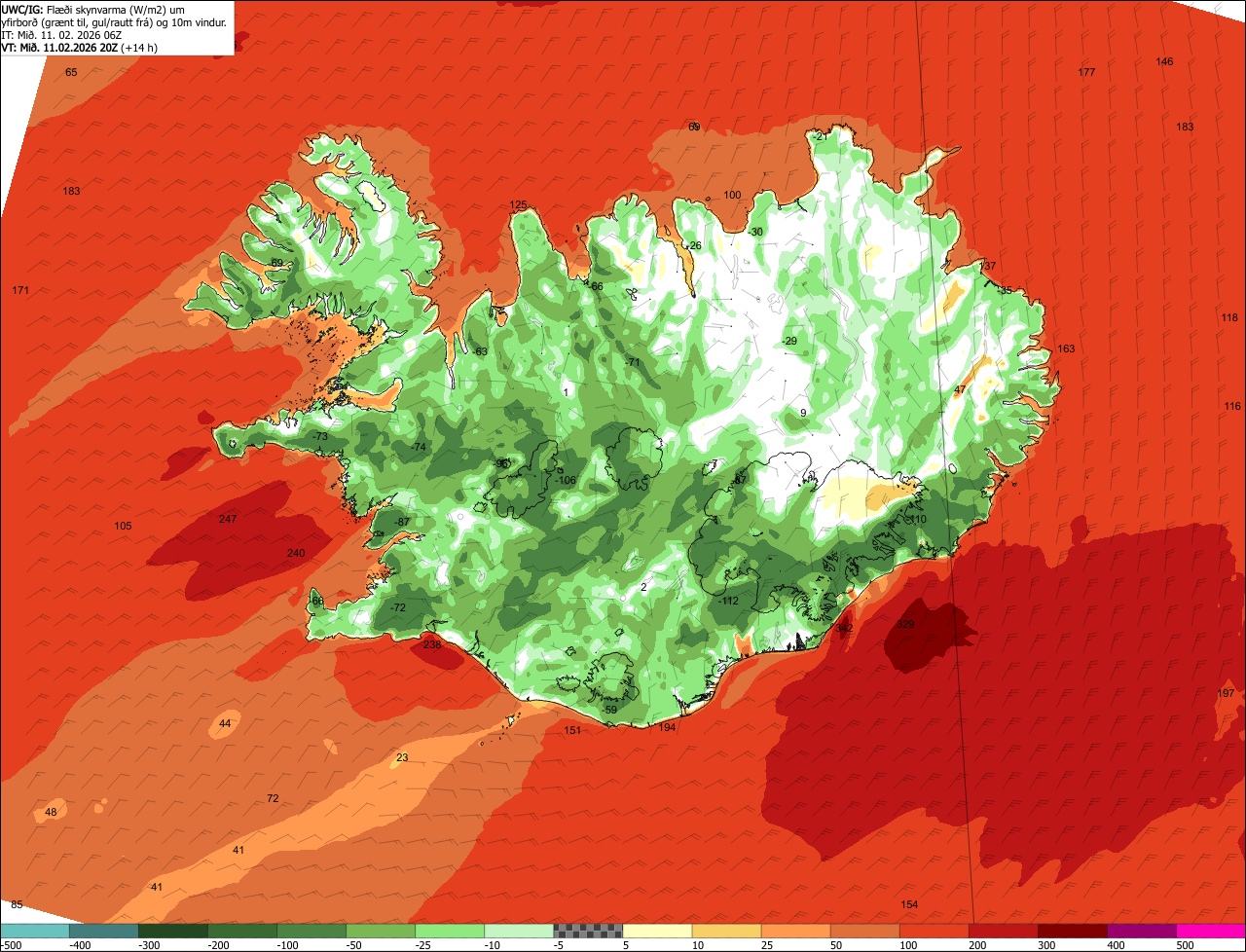Click the map value 197
The image size is (1246, 952).
tap(1226, 693)
